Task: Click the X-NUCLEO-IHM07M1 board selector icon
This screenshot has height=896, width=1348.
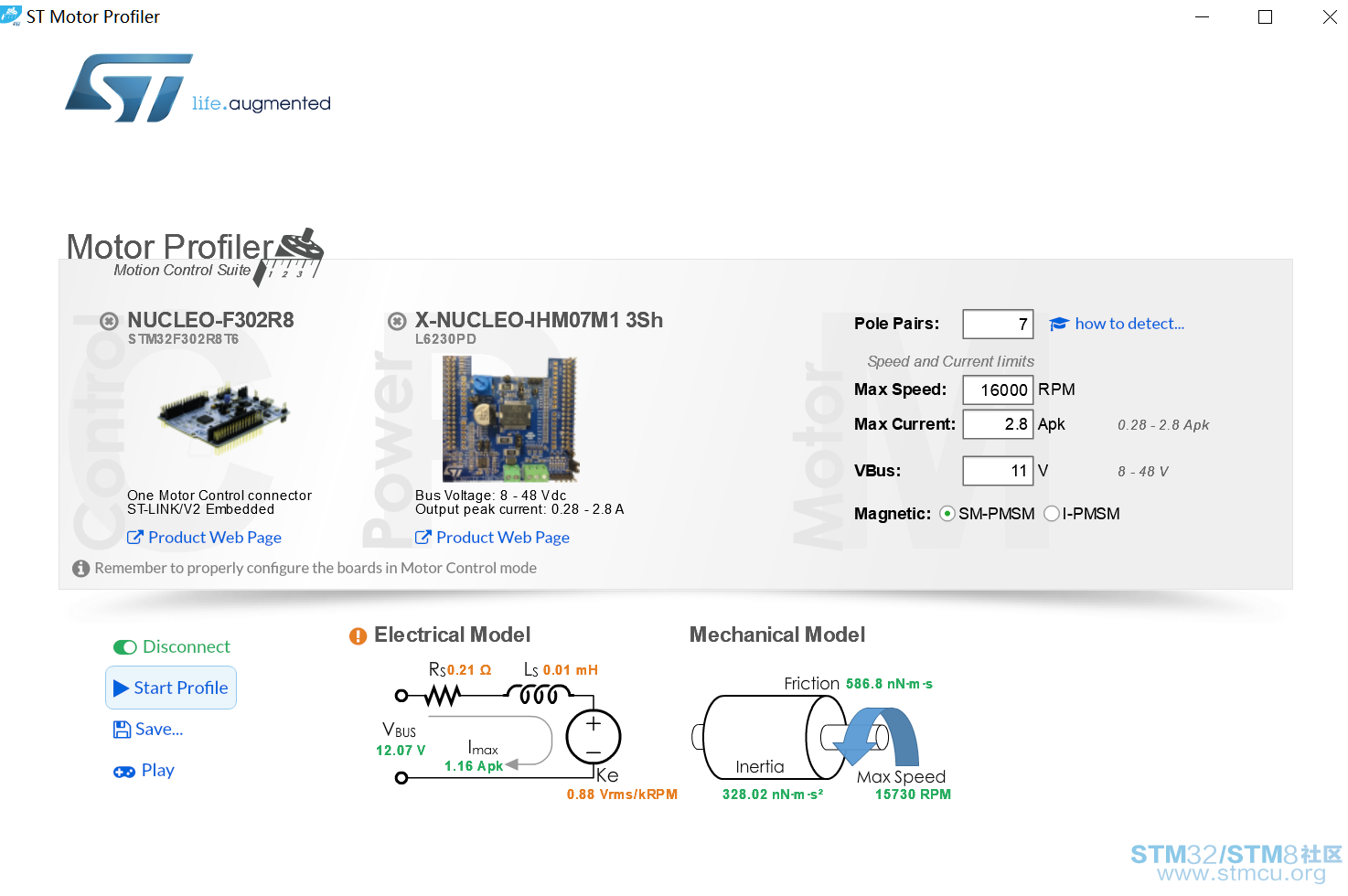Action: [397, 321]
